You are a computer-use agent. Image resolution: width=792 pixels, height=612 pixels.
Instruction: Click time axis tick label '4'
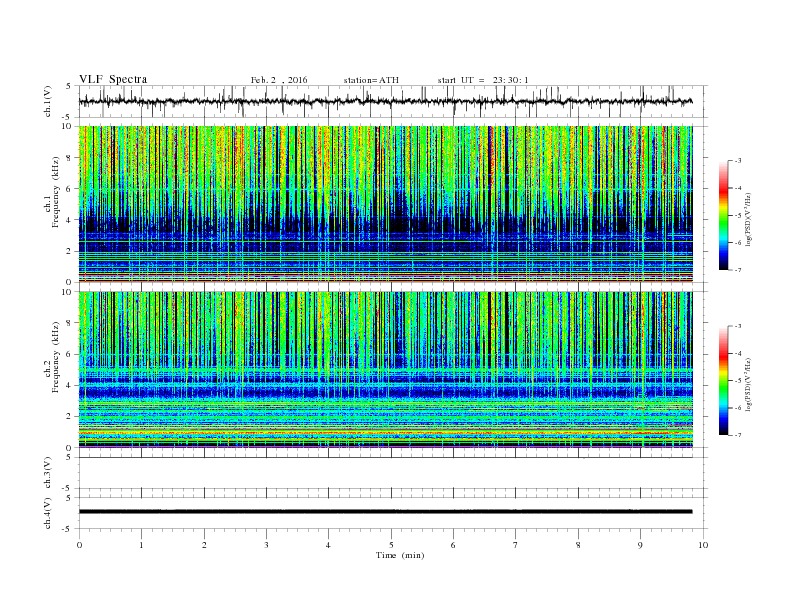[x=328, y=545]
